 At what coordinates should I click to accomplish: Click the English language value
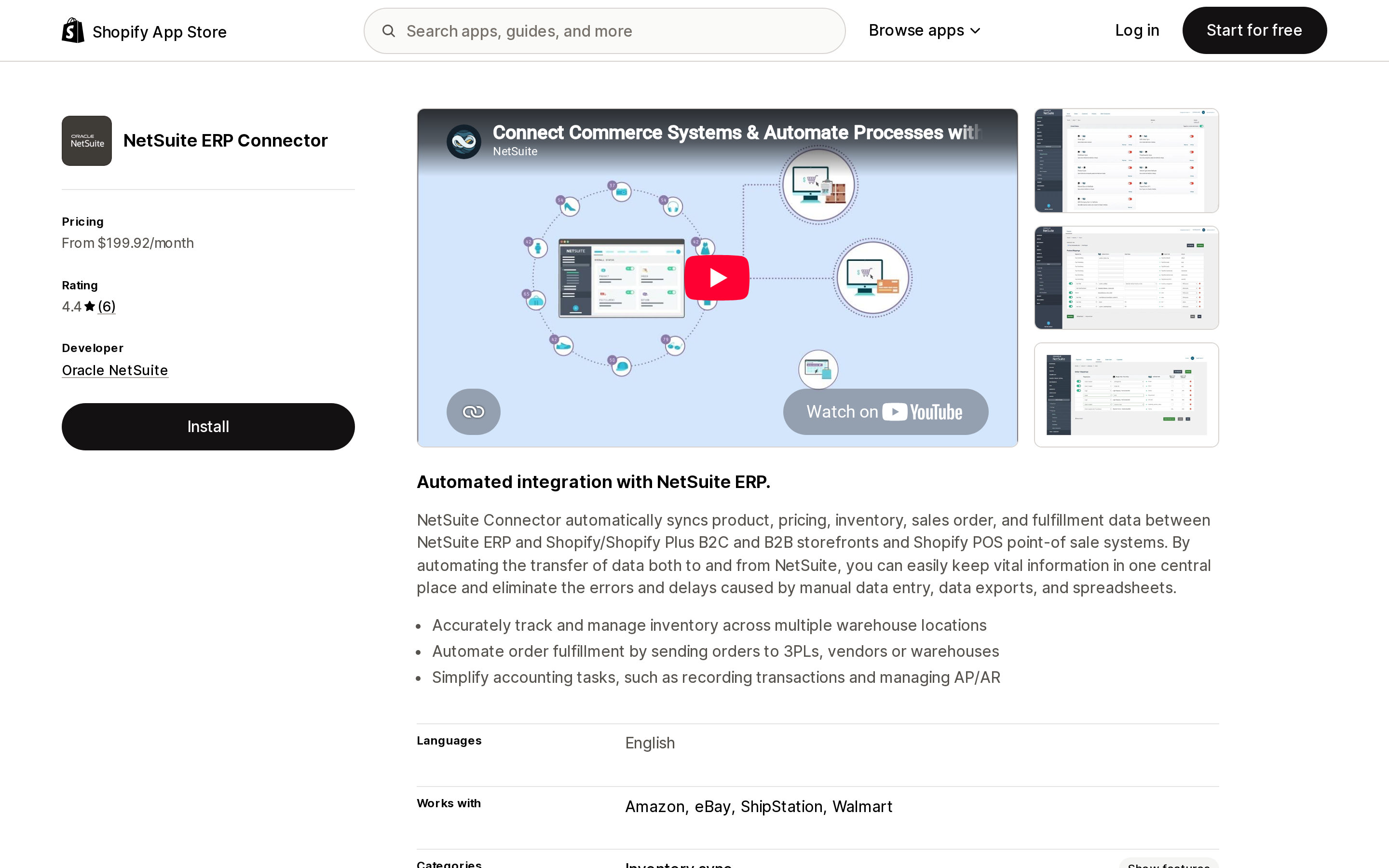[650, 743]
